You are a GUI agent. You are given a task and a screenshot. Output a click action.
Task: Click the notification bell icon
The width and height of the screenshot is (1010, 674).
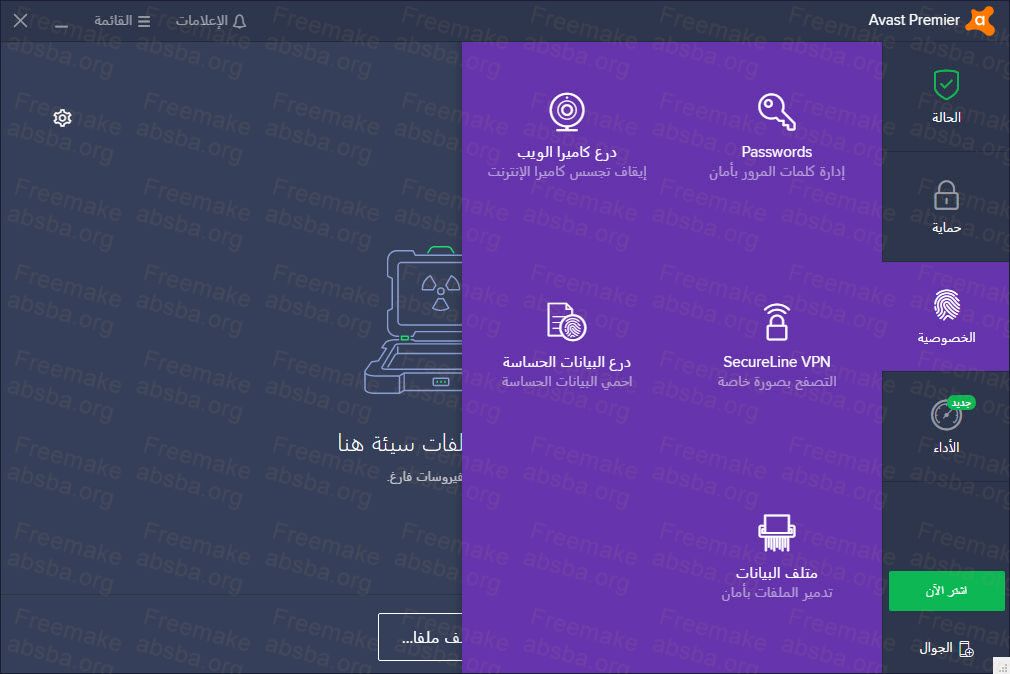[x=240, y=22]
